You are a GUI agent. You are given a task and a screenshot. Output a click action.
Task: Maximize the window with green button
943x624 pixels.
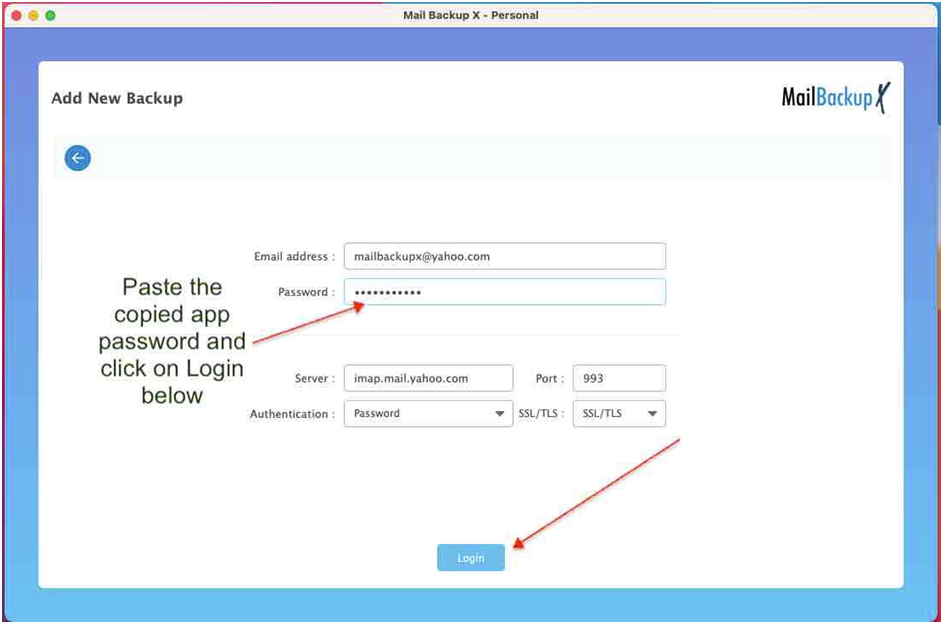tap(51, 15)
